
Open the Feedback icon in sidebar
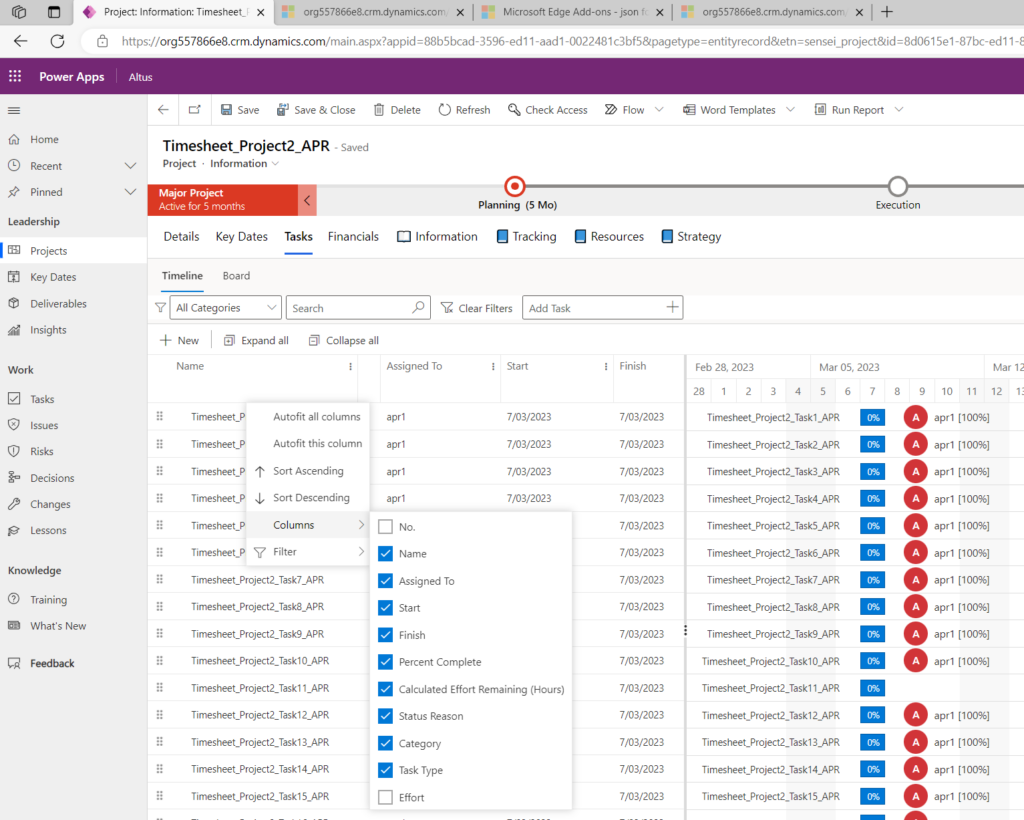coord(14,663)
